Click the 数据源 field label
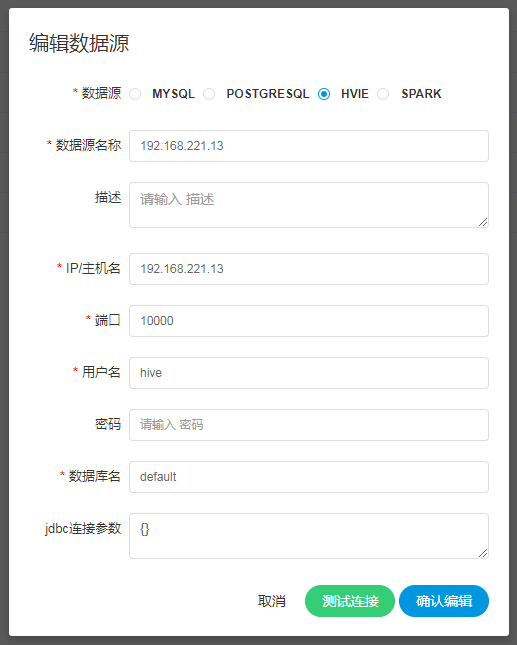517x645 pixels. (101, 93)
